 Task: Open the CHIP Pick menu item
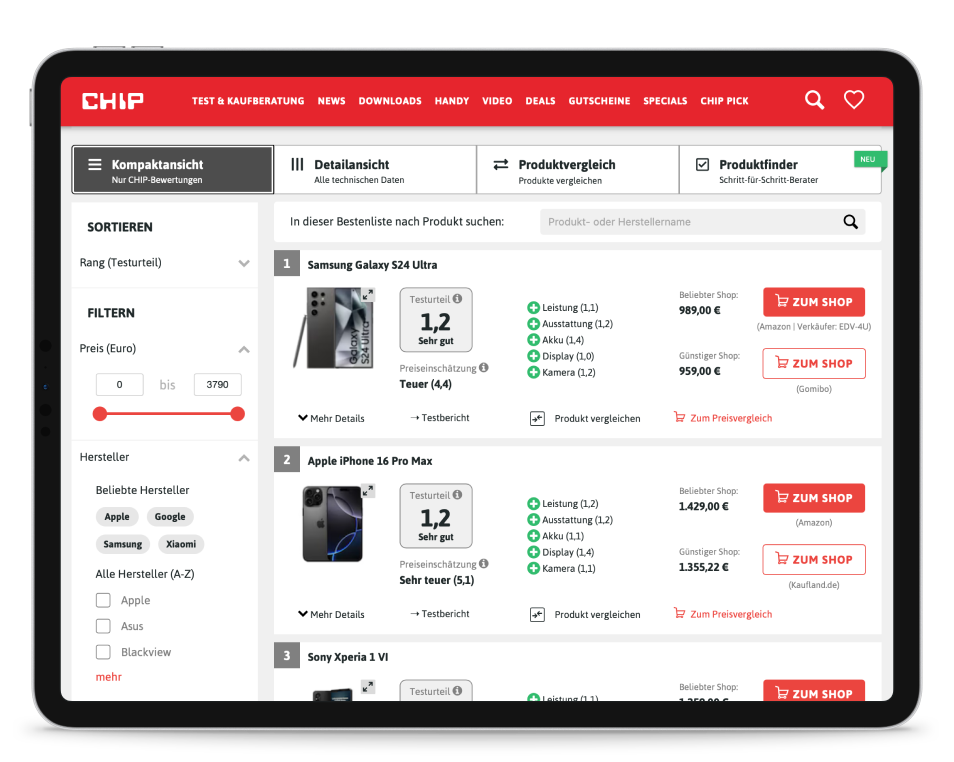pyautogui.click(x=724, y=101)
